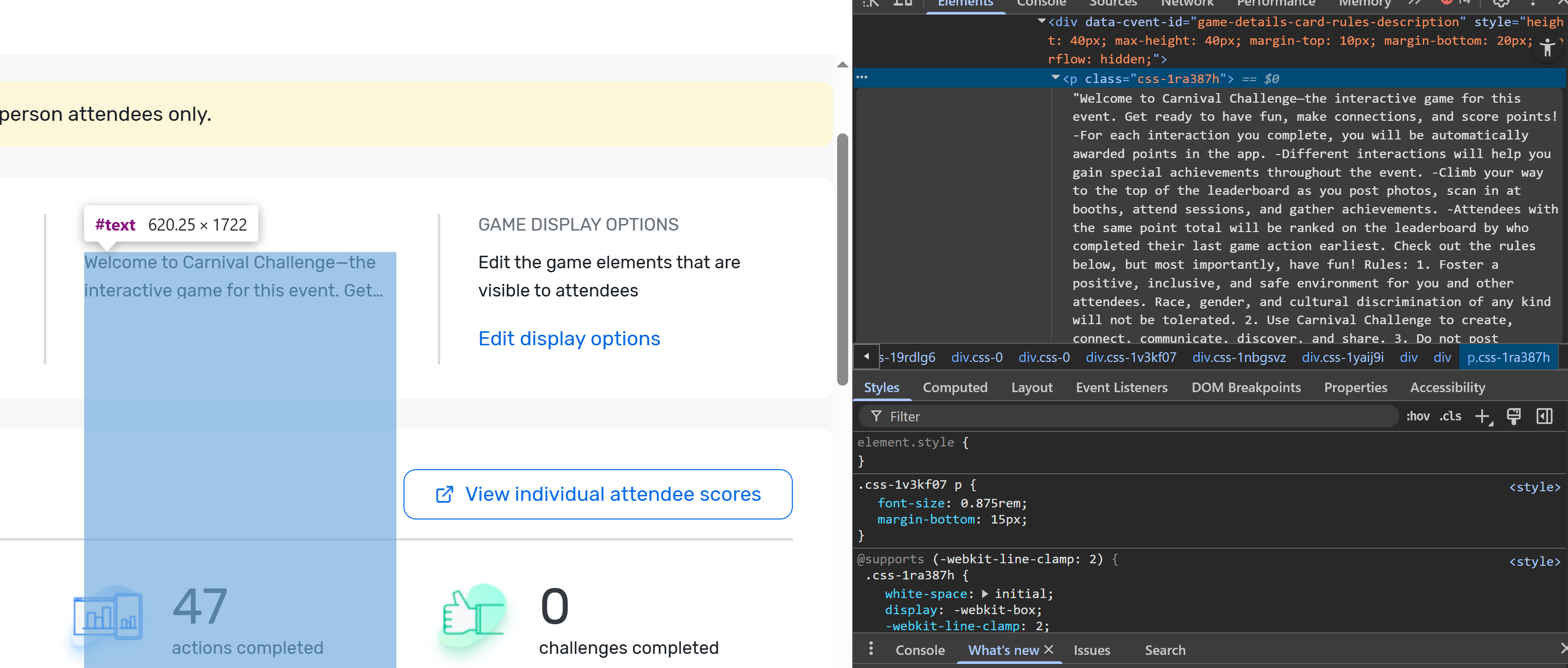This screenshot has height=668, width=1568.
Task: Toggle the computed styles sidebar icon
Action: pyautogui.click(x=1544, y=417)
